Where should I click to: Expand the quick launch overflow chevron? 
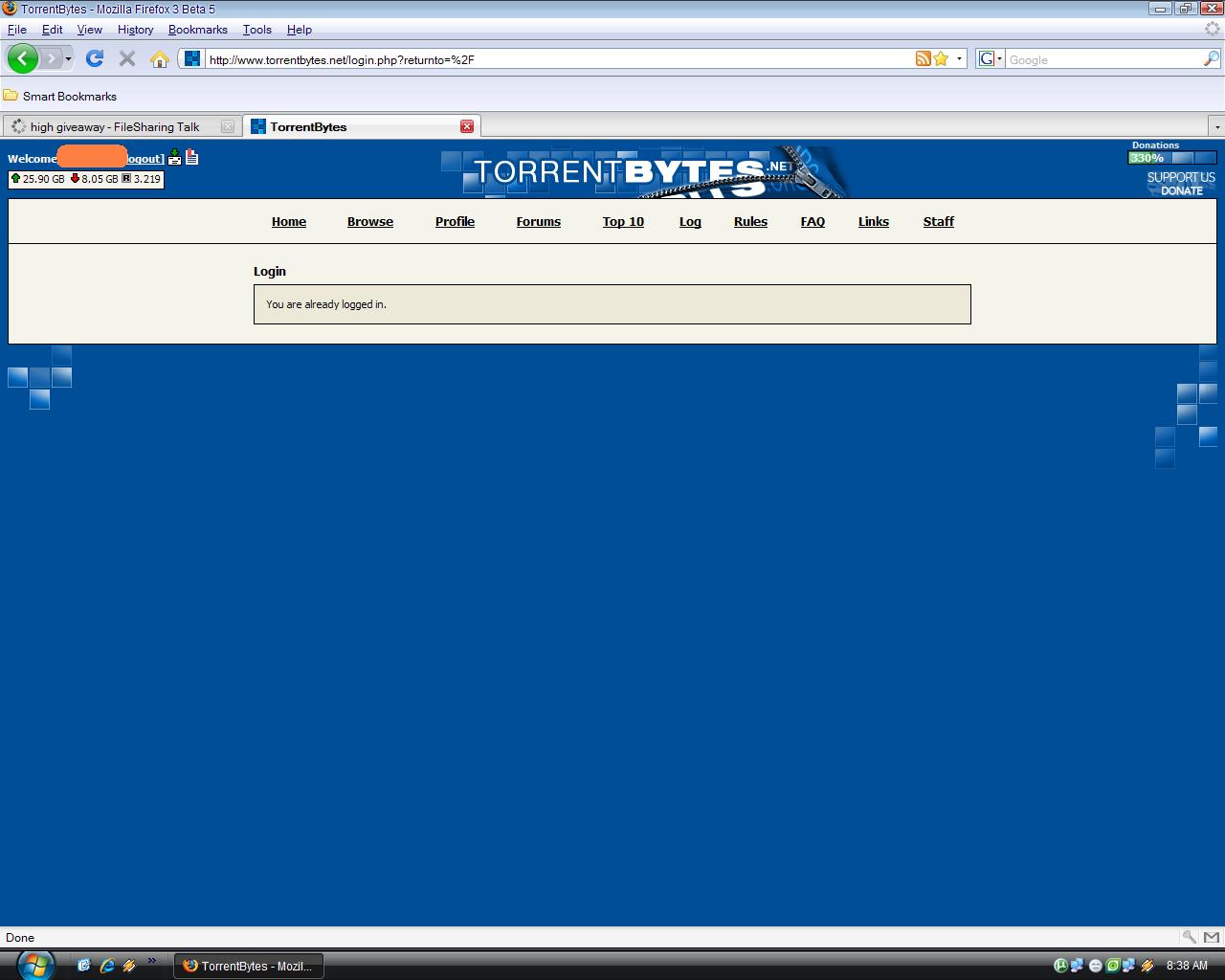151,961
